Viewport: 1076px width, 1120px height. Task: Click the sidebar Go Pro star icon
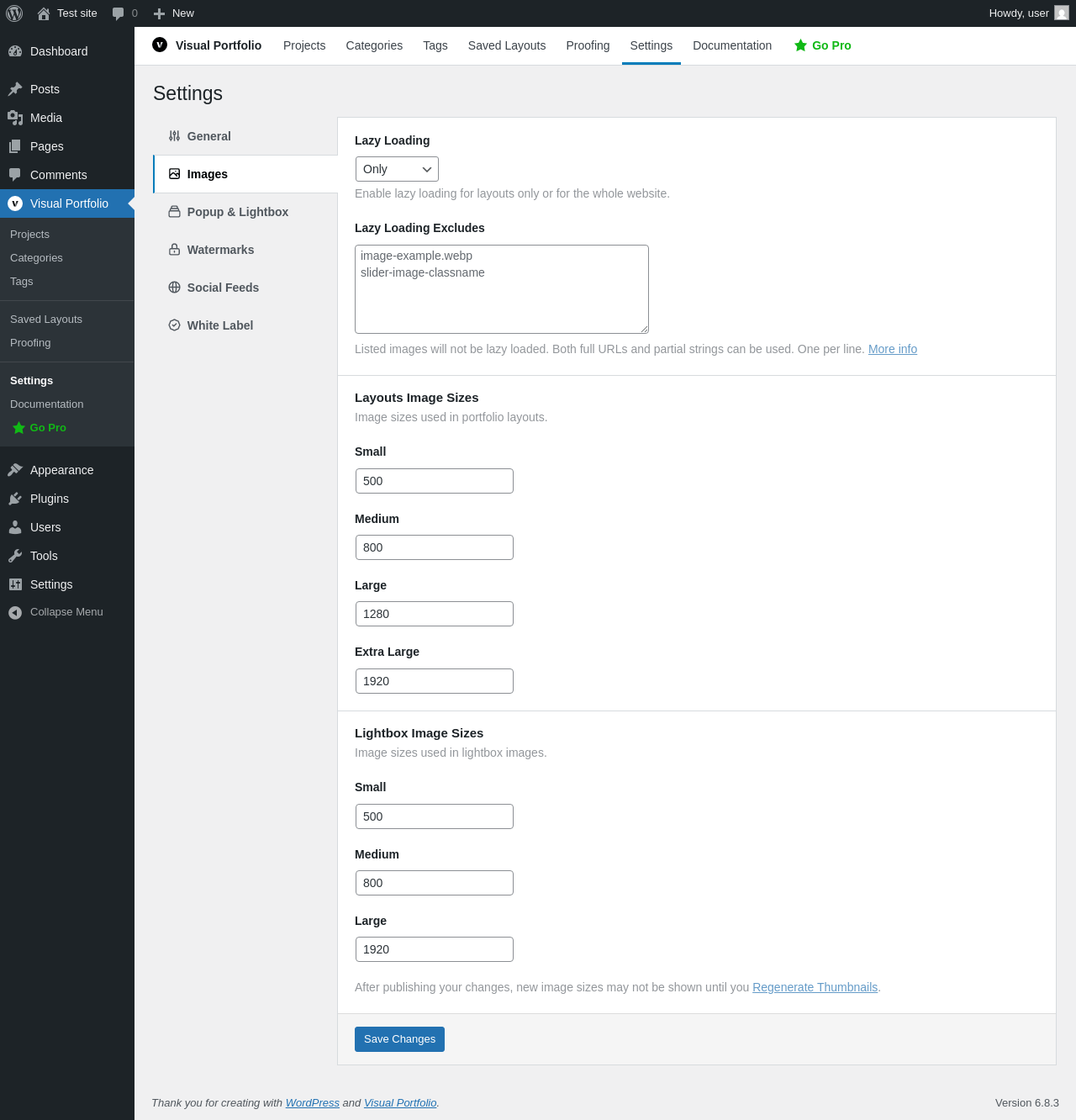pos(18,428)
